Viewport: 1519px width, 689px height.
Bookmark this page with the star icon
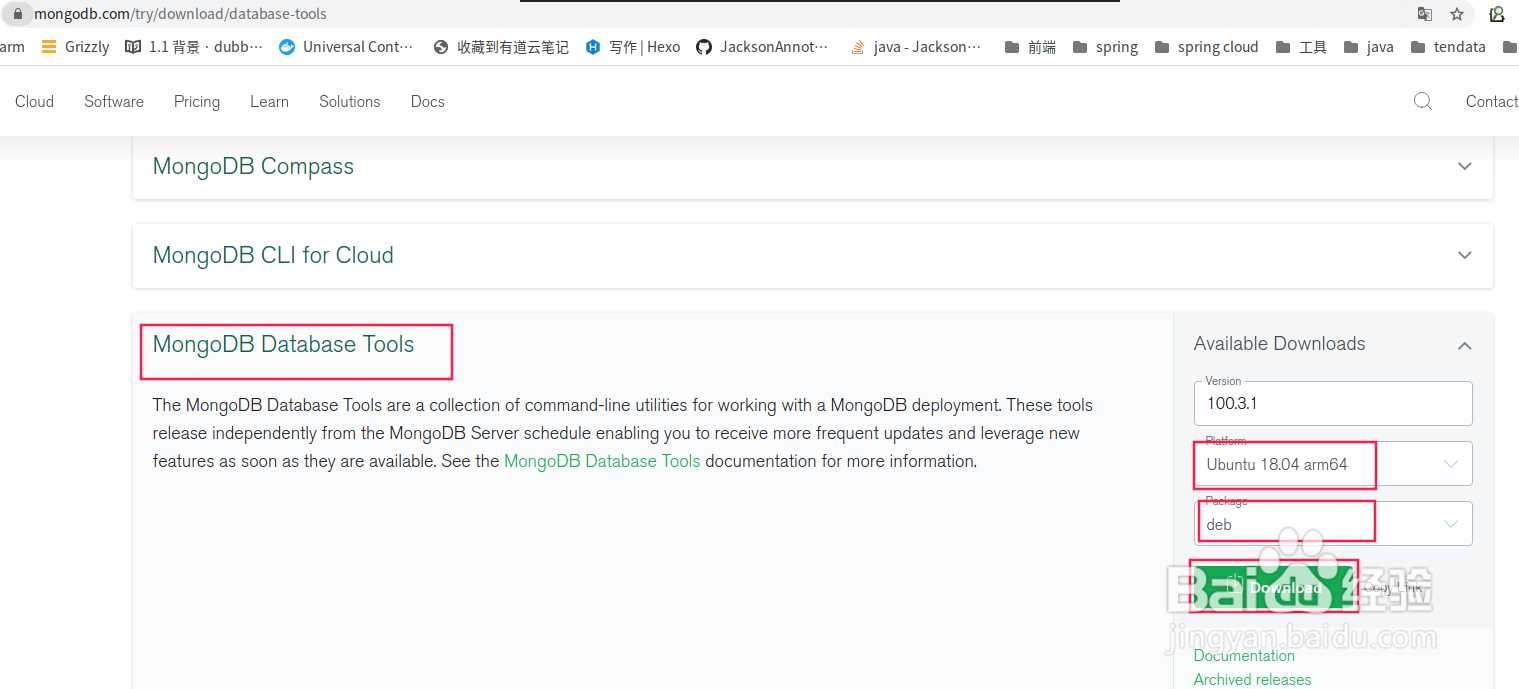pyautogui.click(x=1457, y=14)
